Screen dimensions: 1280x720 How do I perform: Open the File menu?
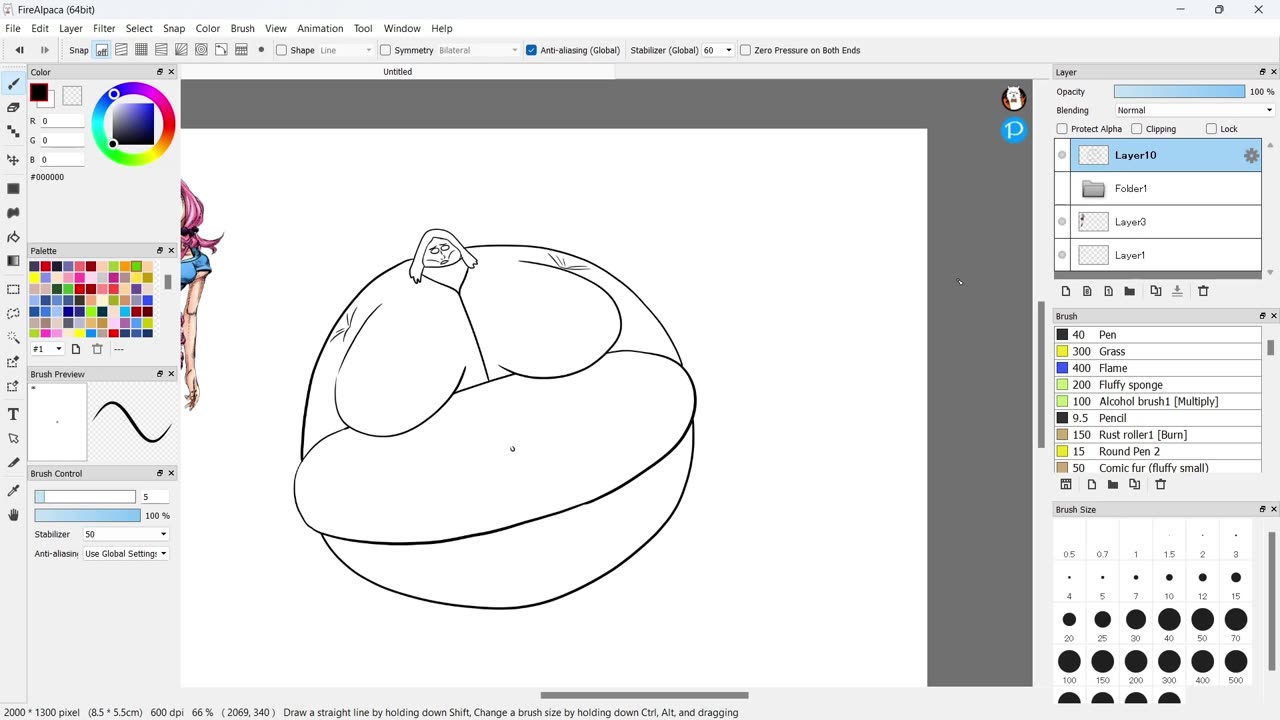point(13,28)
